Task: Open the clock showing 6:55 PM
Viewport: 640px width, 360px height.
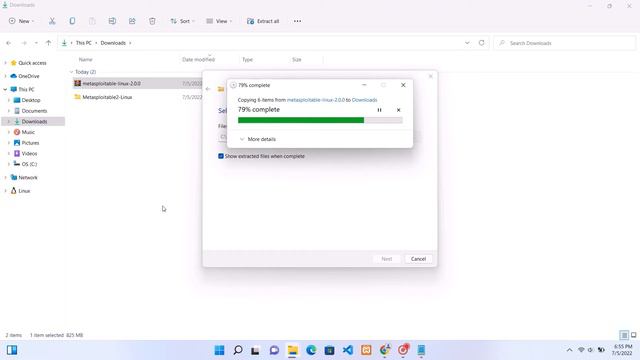Action: [622, 350]
